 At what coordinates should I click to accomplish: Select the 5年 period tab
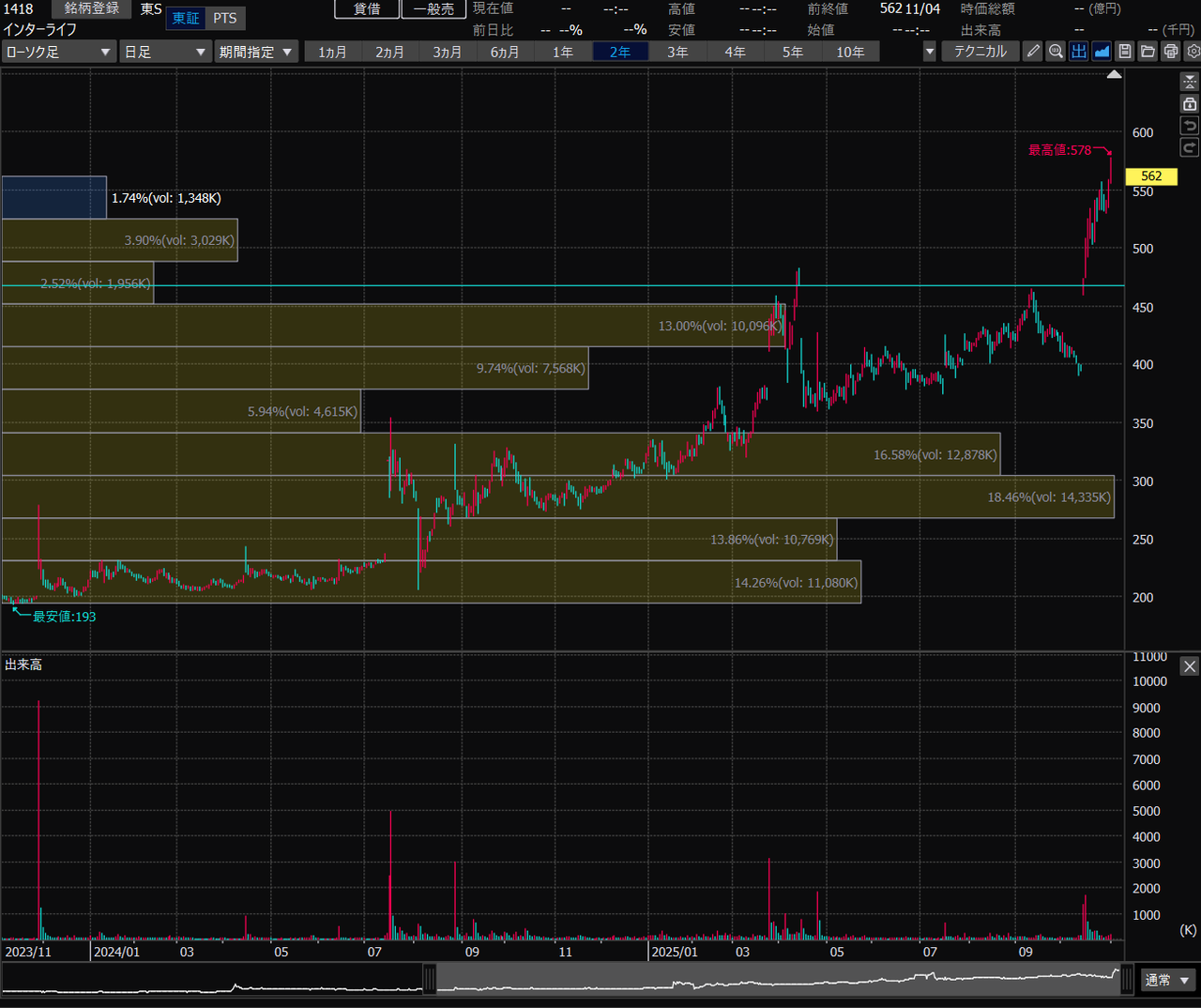click(793, 52)
